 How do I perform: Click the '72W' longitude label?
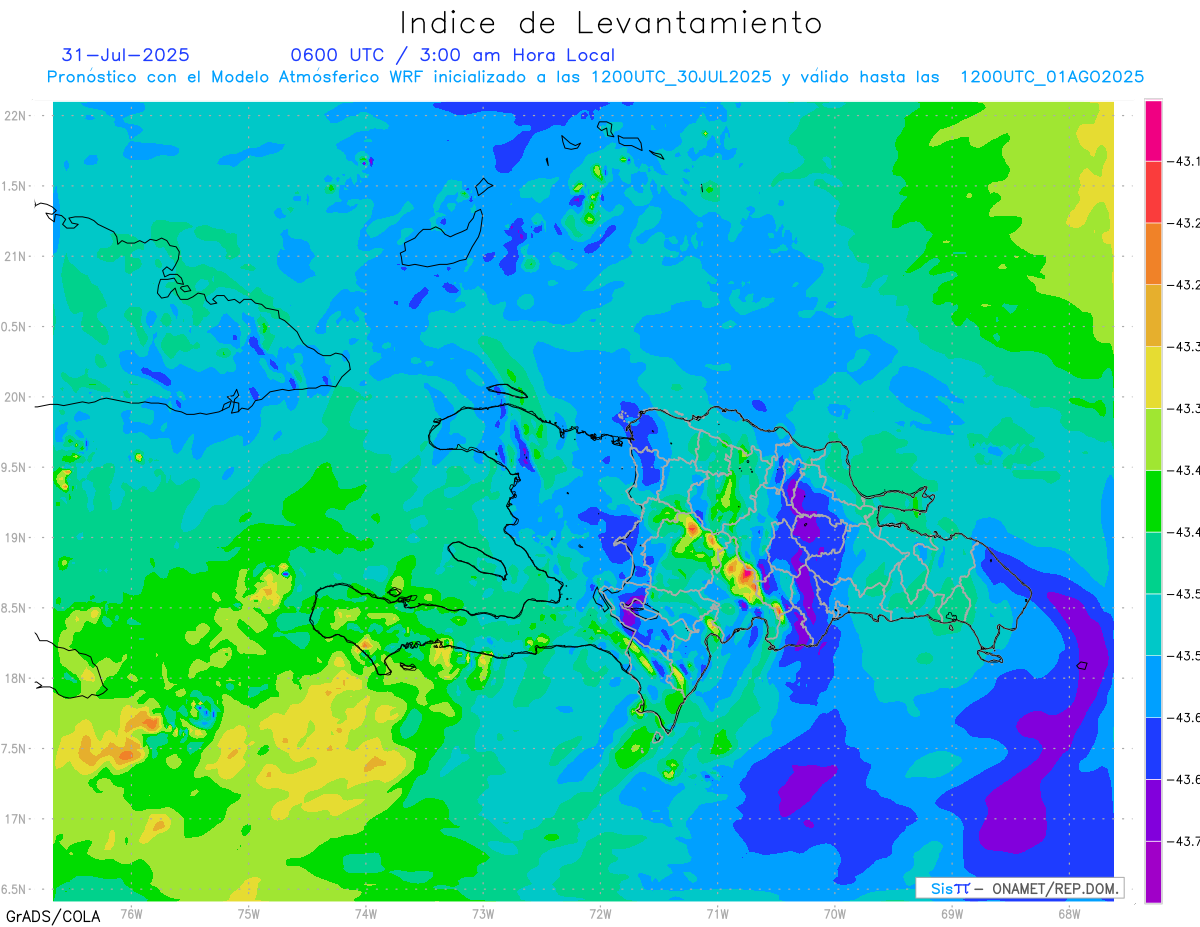[600, 913]
